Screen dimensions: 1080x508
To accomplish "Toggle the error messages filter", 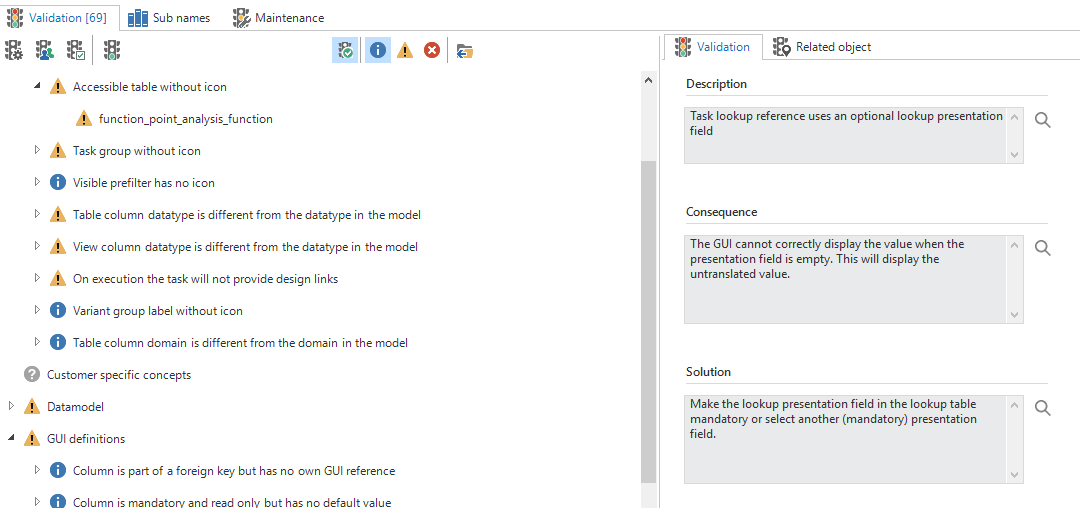I will click(432, 50).
